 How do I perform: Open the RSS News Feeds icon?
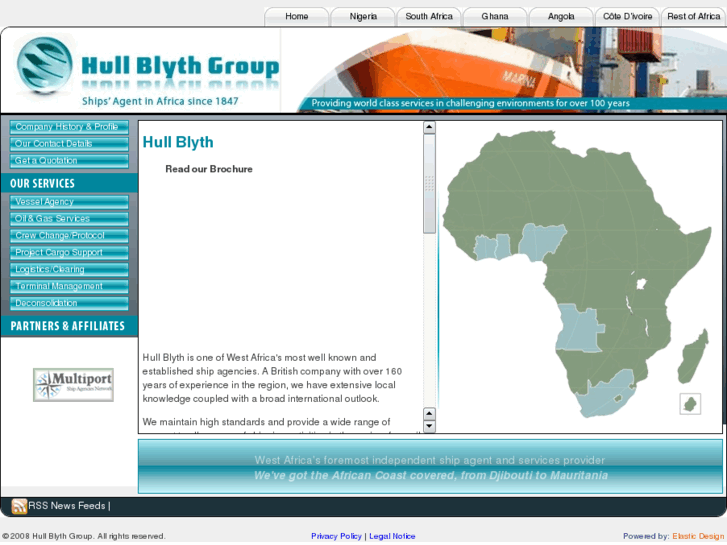pyautogui.click(x=19, y=506)
